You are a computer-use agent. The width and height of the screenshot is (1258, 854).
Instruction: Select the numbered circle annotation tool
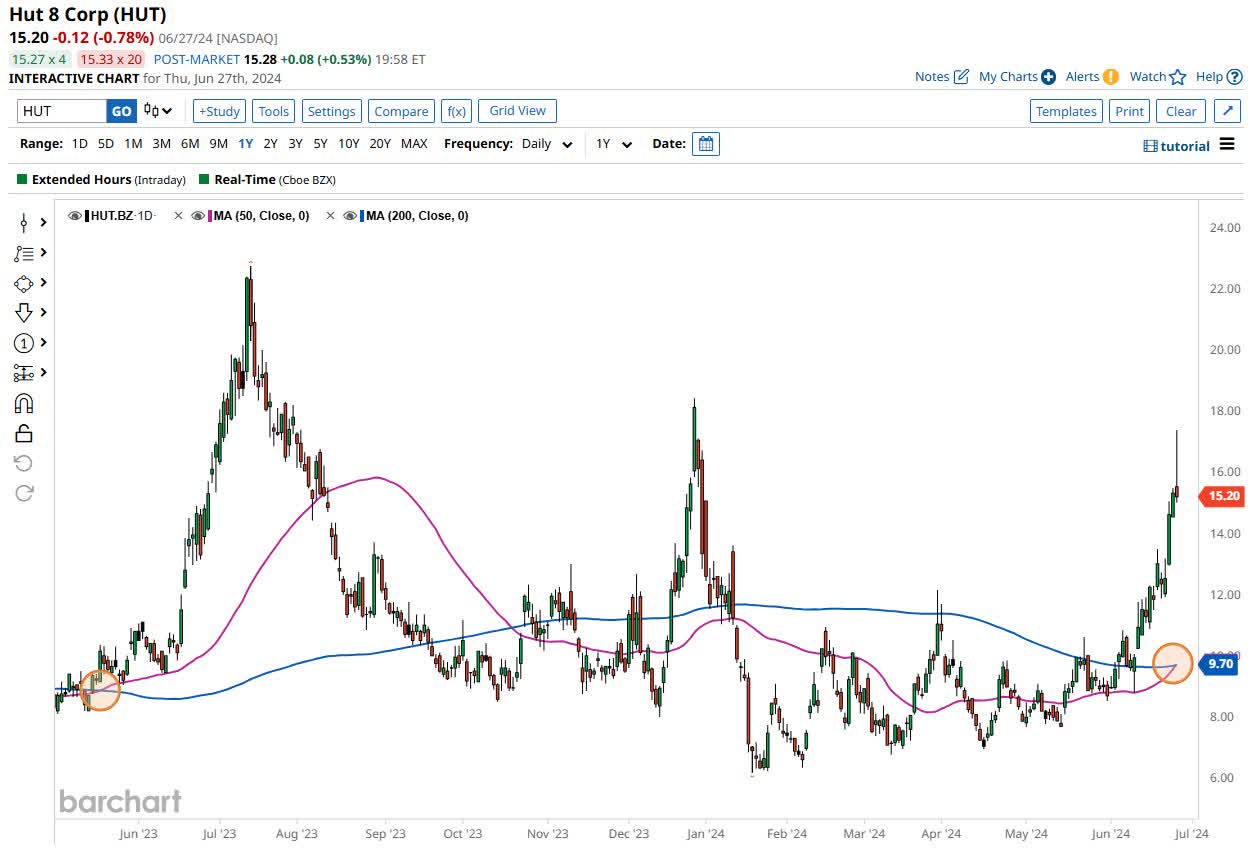24,343
